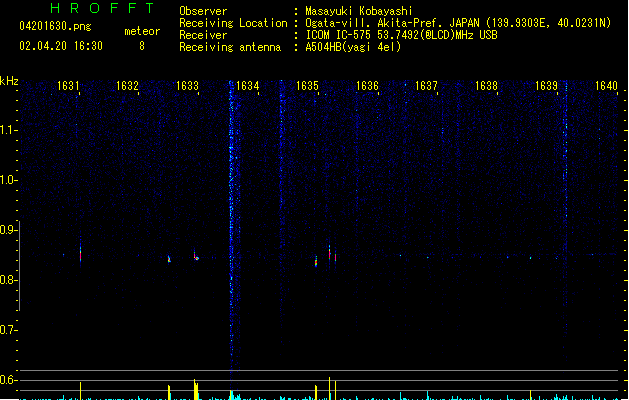Click the meteor echo at 1631
This screenshot has width=629, height=400.
(x=80, y=253)
